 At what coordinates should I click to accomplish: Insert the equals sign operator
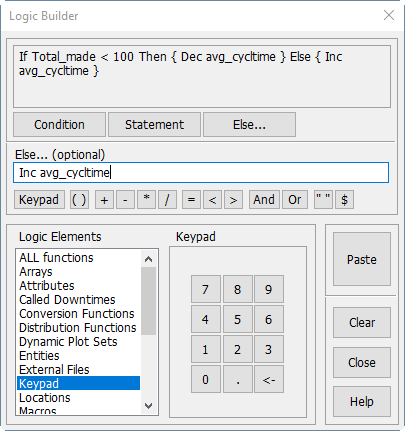point(191,200)
